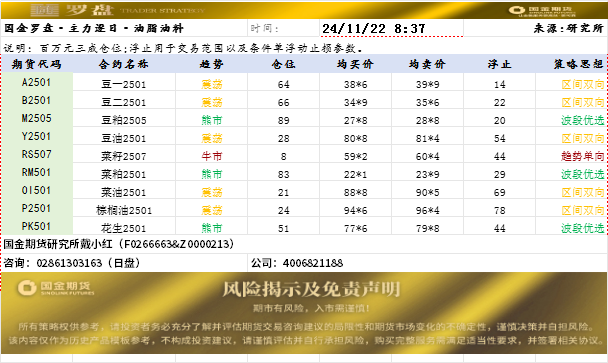The width and height of the screenshot is (608, 363).
Task: Click contract name 菜籽2507
Action: pos(124,156)
